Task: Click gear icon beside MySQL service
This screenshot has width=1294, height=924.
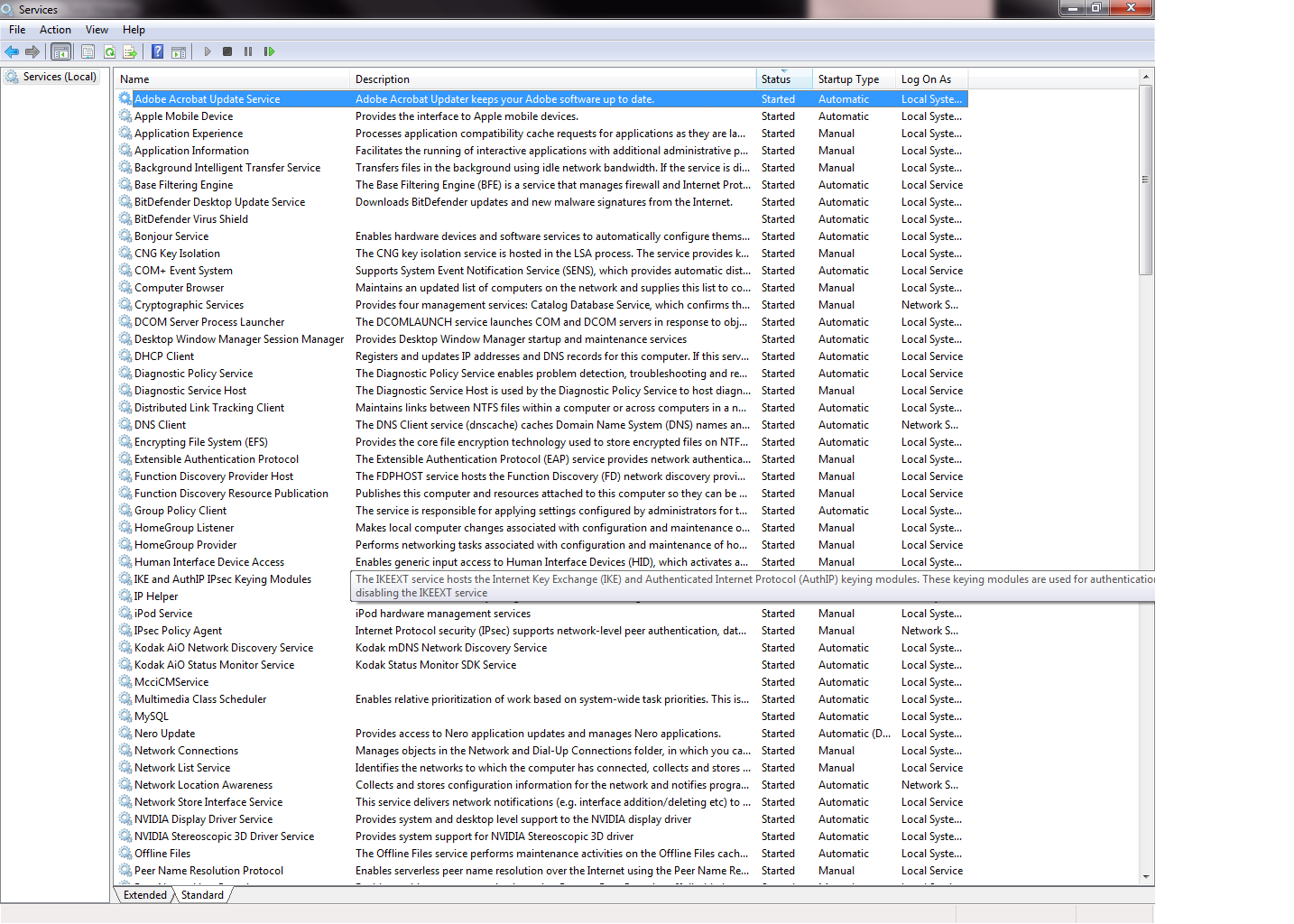Action: coord(125,716)
